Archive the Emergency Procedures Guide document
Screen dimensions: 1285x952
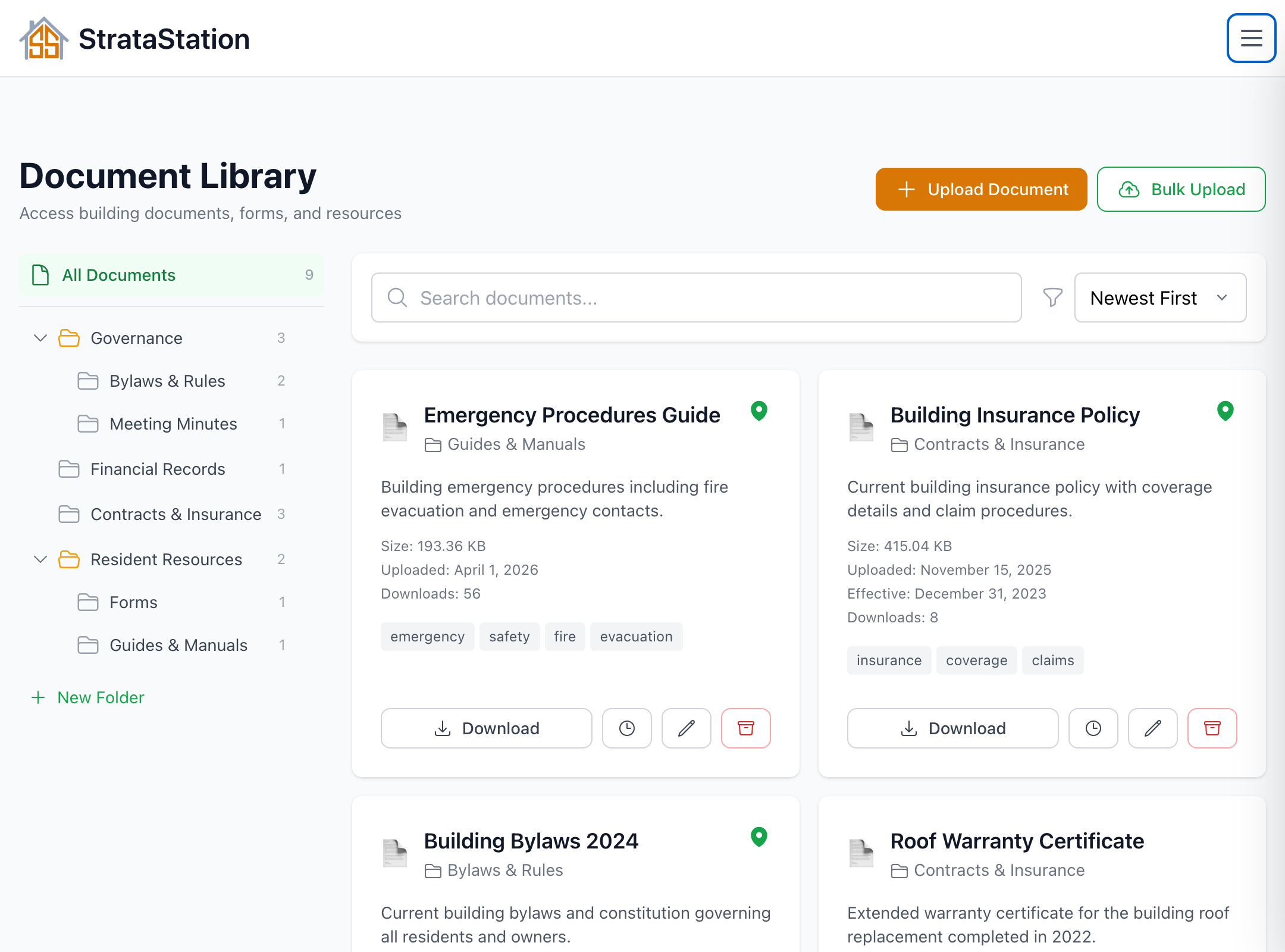746,728
